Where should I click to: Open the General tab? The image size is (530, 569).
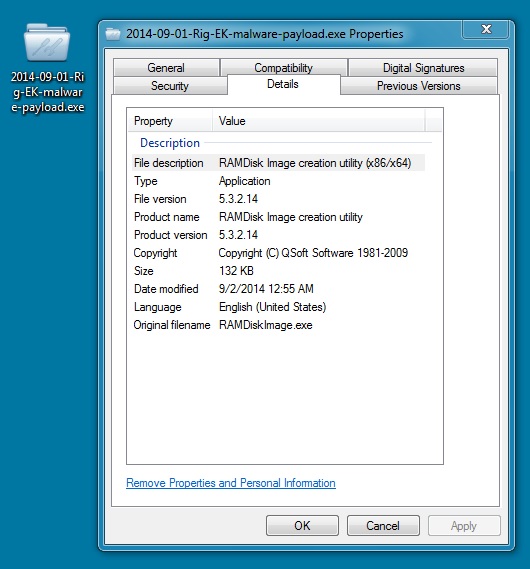[166, 67]
